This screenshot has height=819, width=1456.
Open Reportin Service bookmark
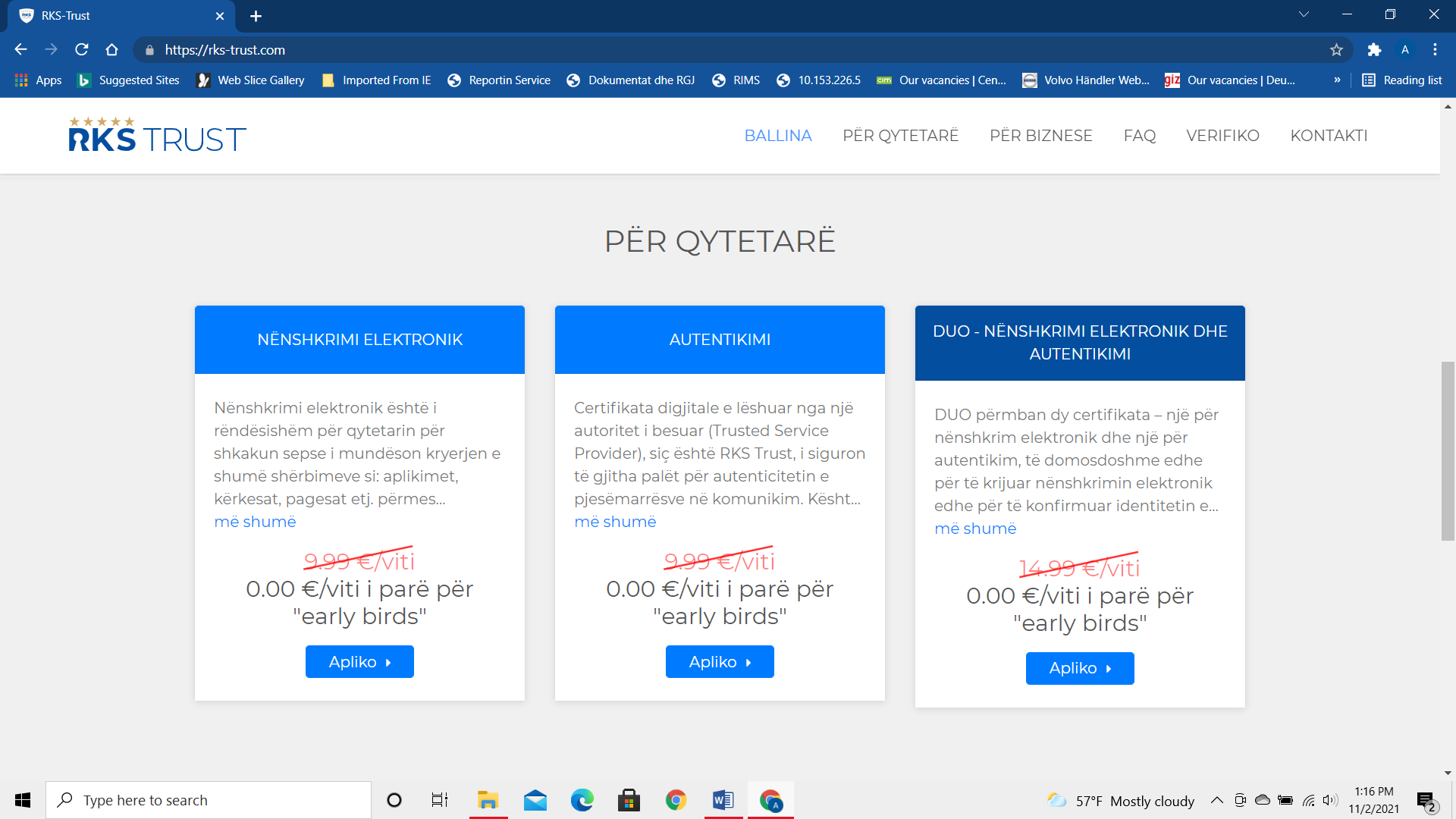click(499, 80)
